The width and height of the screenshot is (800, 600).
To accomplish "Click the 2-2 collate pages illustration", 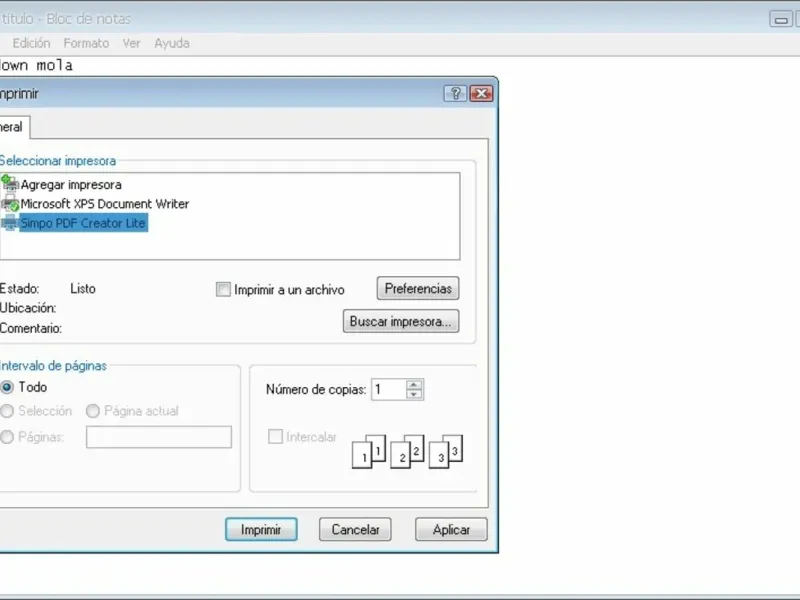I will (407, 451).
